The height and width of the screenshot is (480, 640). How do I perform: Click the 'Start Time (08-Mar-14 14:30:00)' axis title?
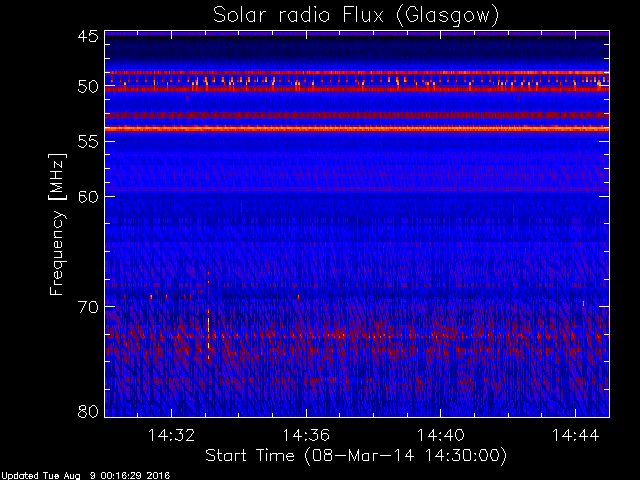pyautogui.click(x=356, y=456)
